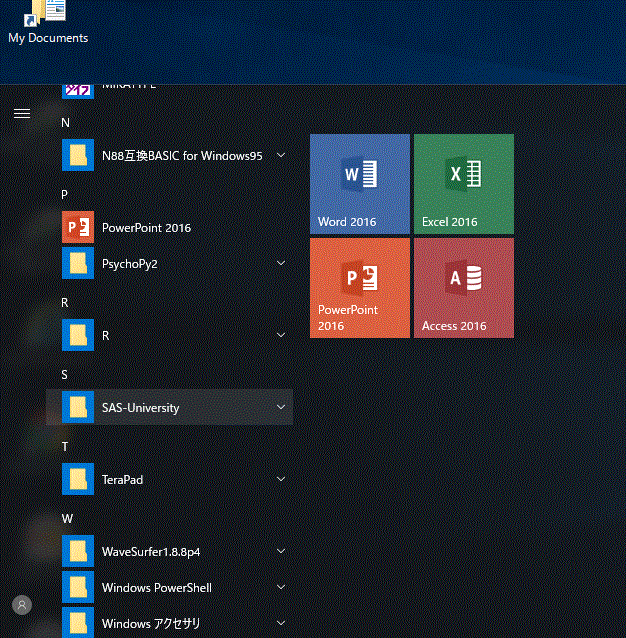Image resolution: width=626 pixels, height=638 pixels.
Task: Expand the Windows PowerShell chevron
Action: point(281,587)
